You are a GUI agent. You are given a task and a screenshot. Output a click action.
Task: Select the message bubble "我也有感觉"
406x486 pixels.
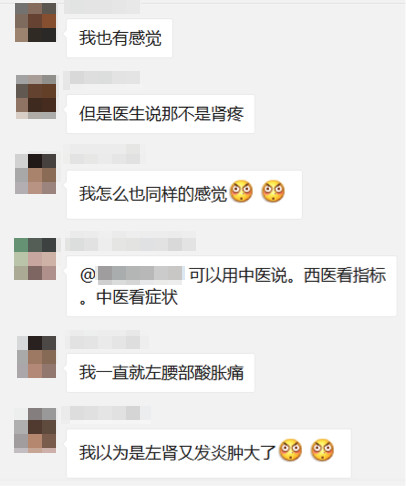pyautogui.click(x=119, y=38)
